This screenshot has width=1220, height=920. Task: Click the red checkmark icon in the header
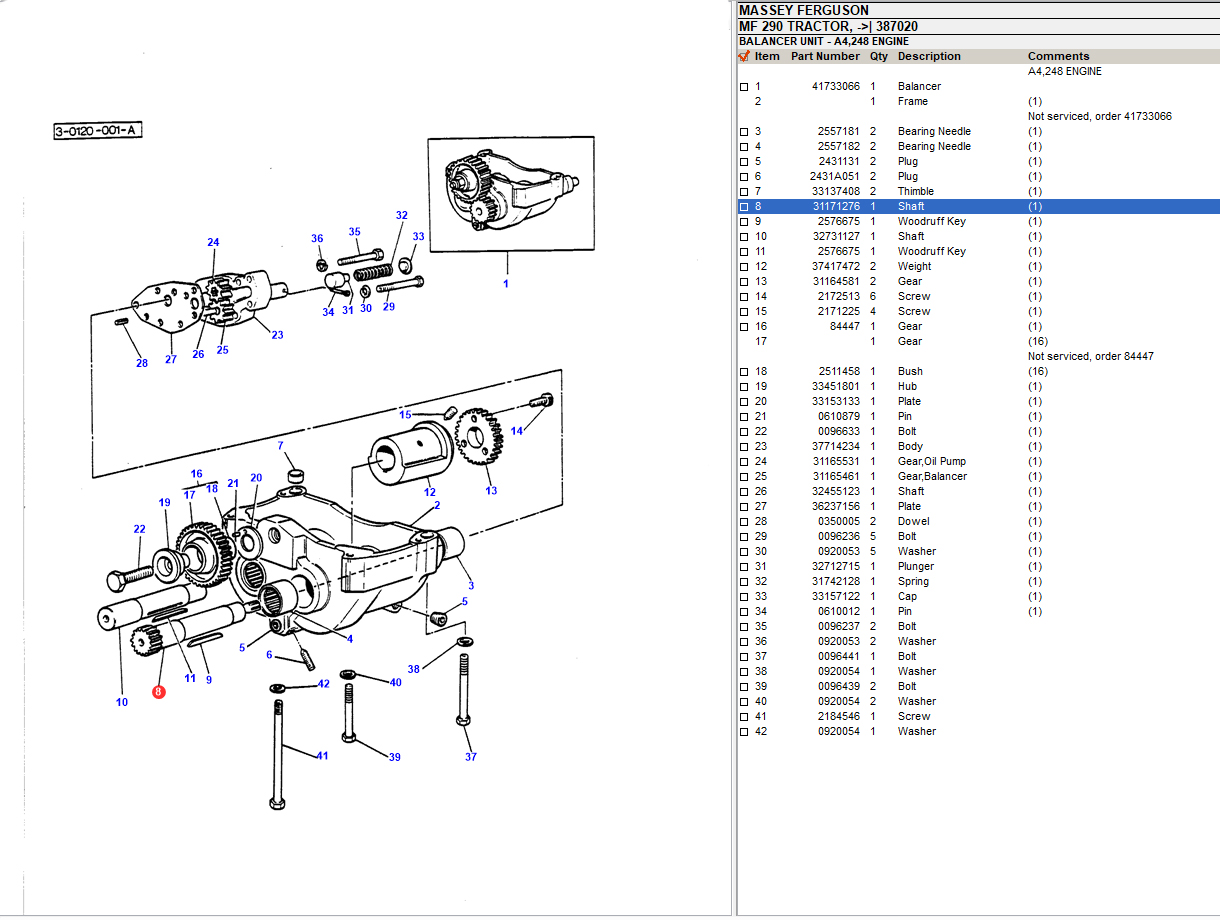point(744,56)
